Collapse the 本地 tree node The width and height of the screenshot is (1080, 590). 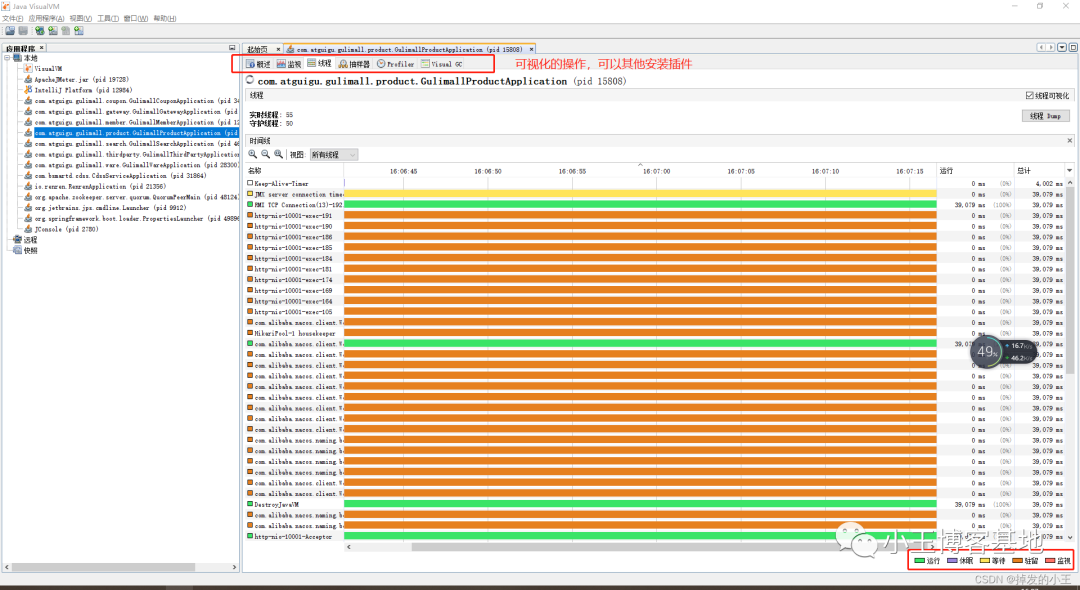(8, 58)
